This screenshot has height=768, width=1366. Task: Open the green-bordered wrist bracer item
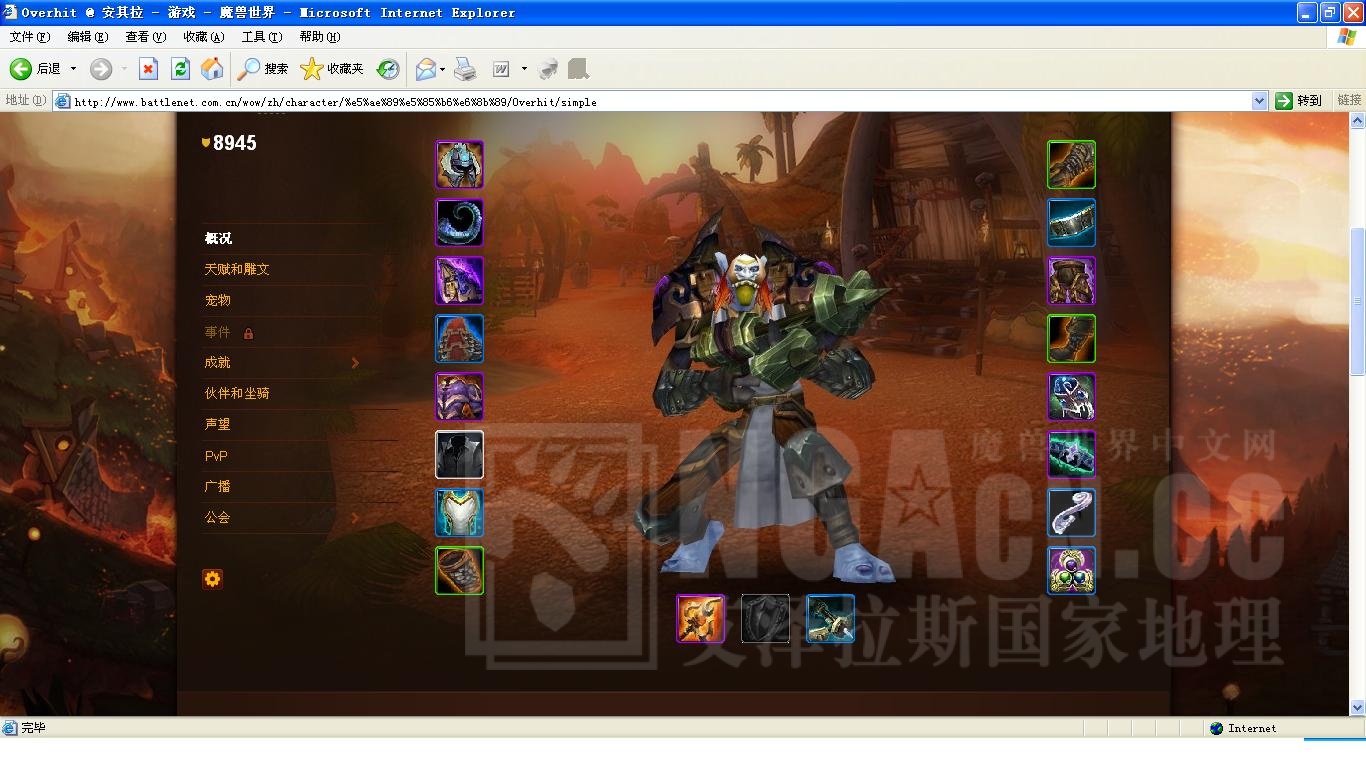coord(459,570)
